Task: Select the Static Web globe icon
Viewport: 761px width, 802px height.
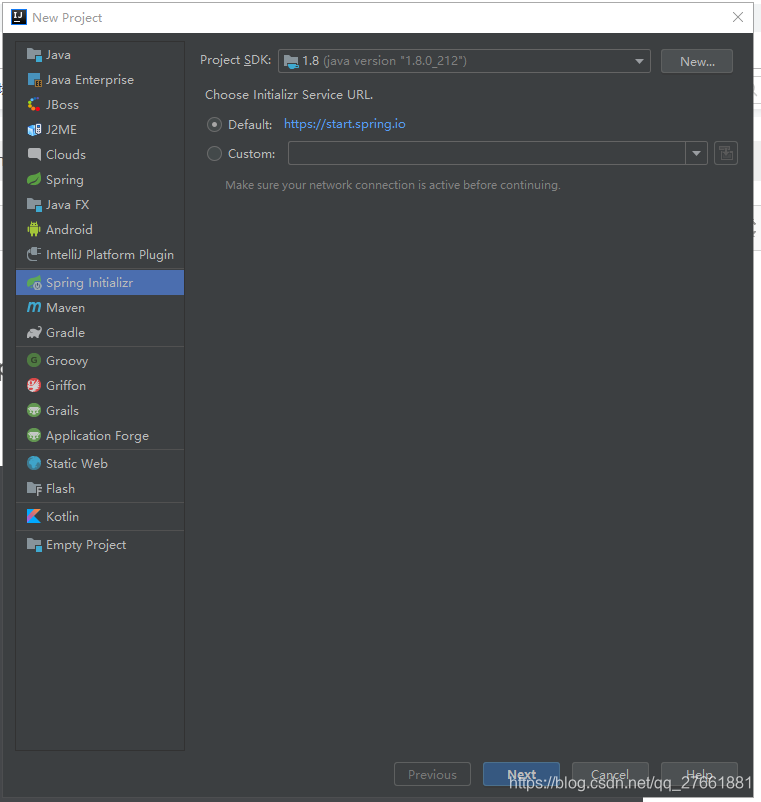Action: 34,463
